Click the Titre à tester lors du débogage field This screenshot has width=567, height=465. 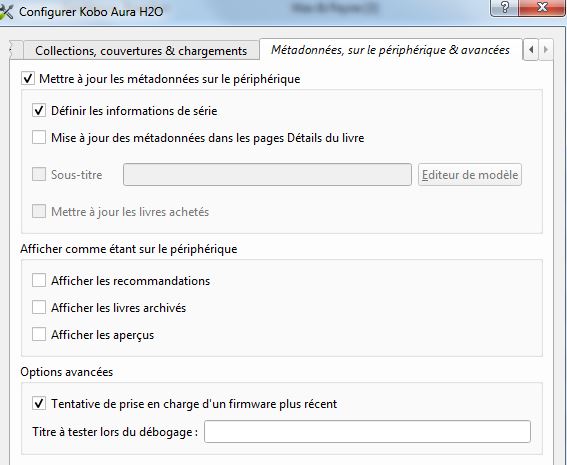point(367,431)
